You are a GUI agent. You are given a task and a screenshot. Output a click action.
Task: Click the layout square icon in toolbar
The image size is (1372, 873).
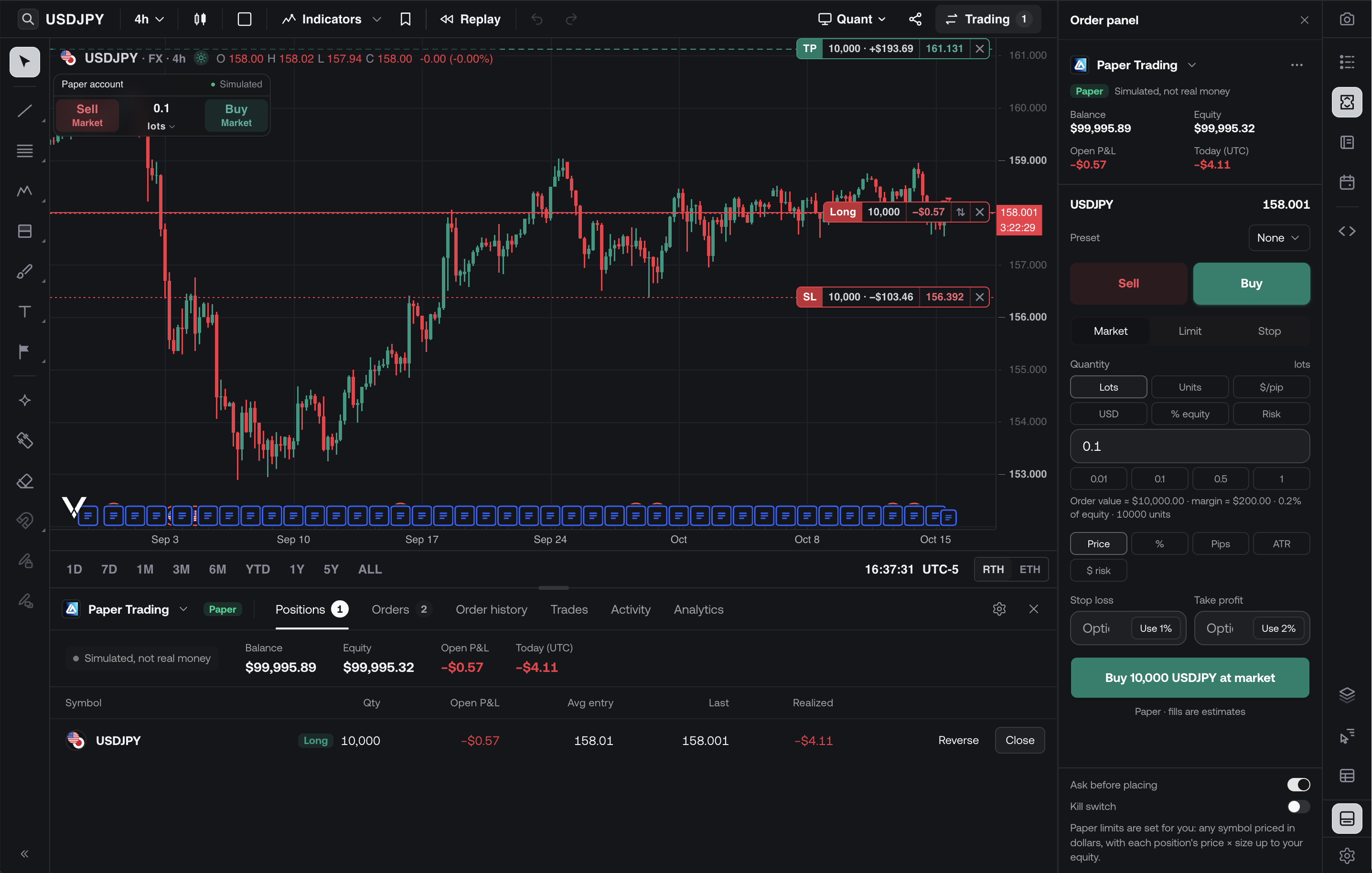(245, 20)
